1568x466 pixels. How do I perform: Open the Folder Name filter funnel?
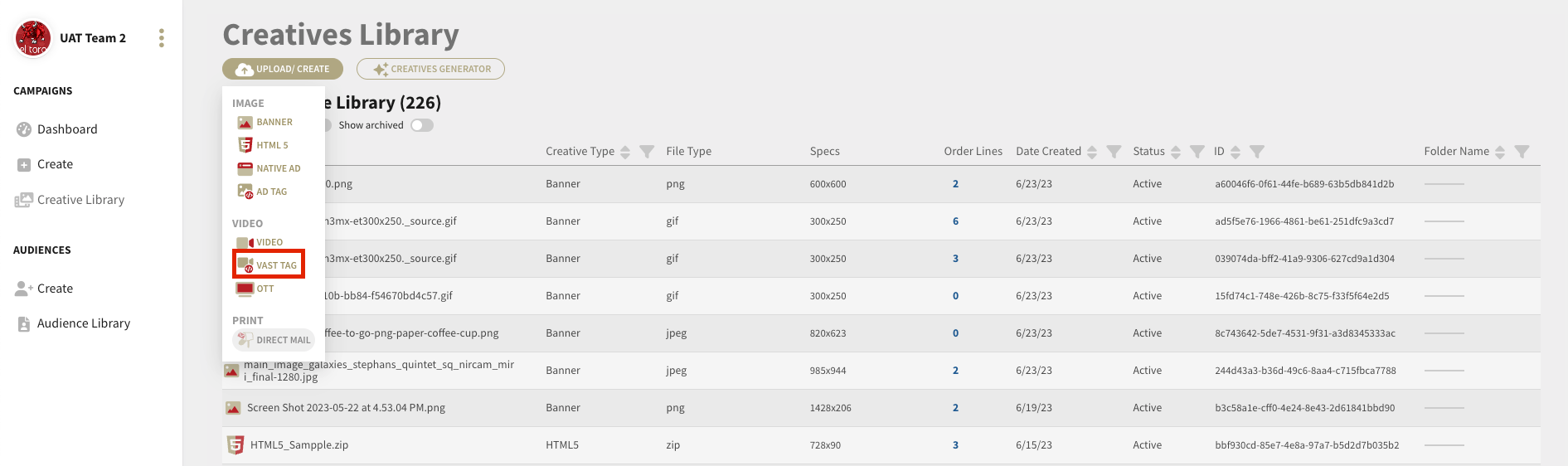[x=1522, y=152]
